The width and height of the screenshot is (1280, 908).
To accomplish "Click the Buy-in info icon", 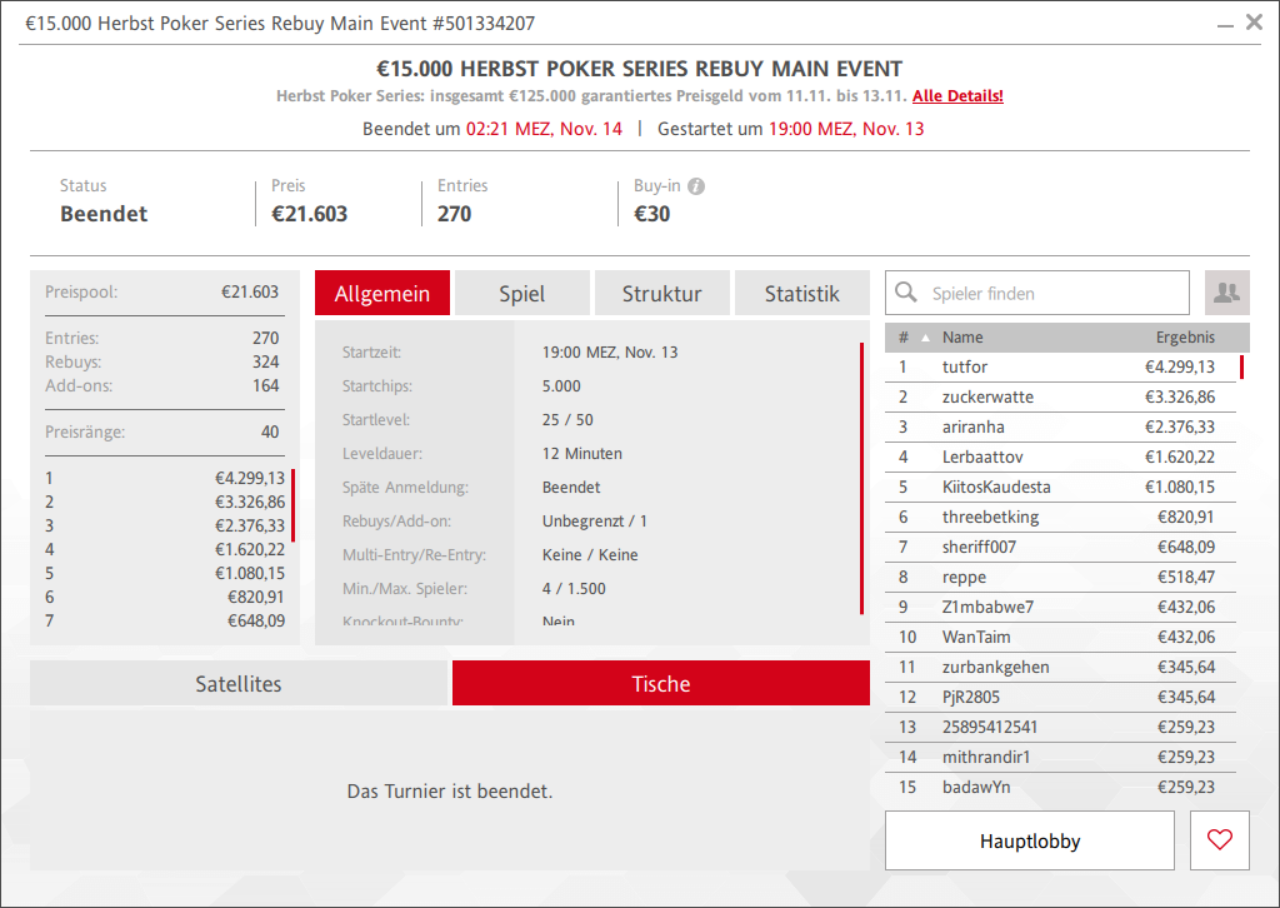I will click(697, 186).
